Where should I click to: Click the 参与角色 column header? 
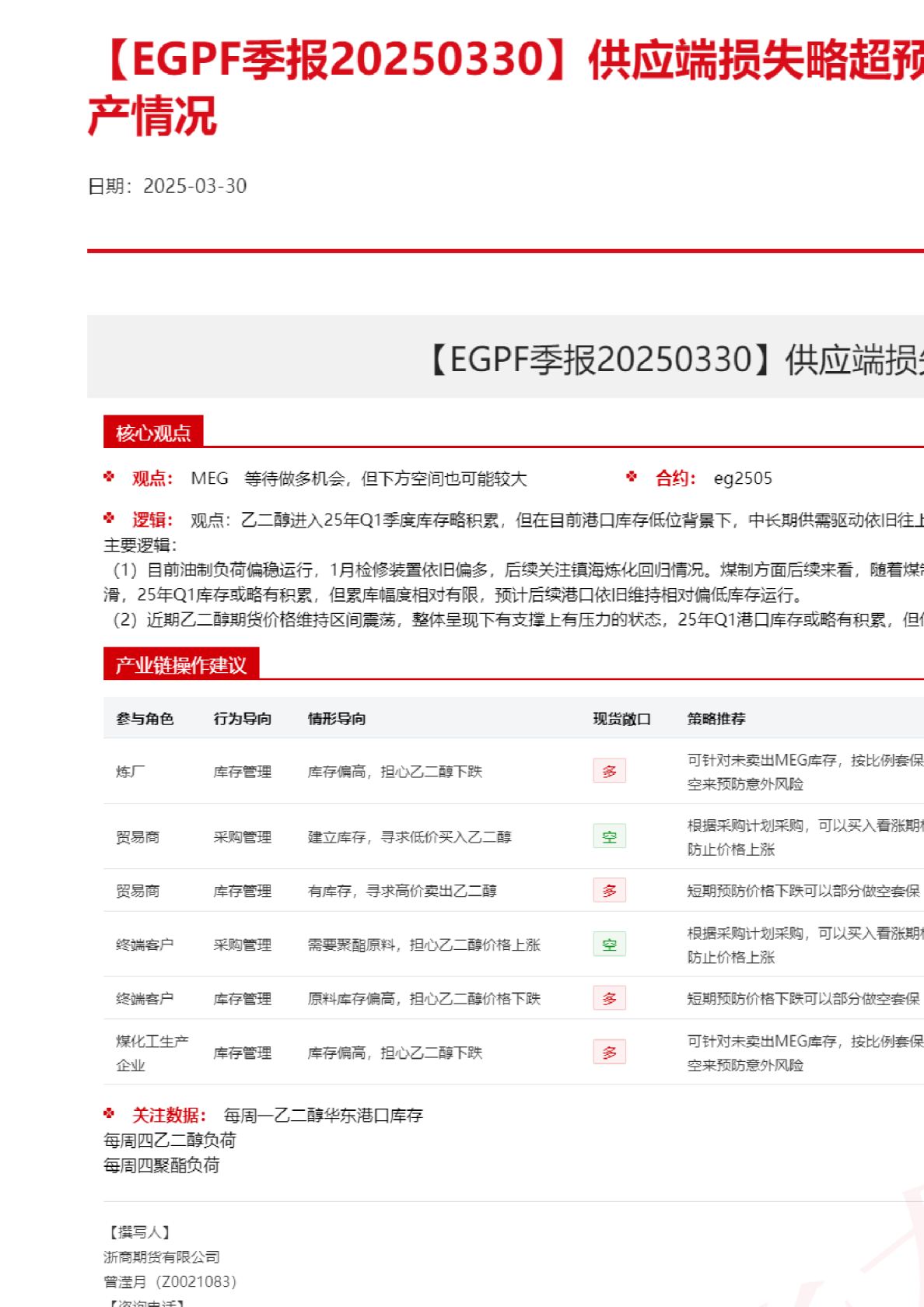click(145, 719)
